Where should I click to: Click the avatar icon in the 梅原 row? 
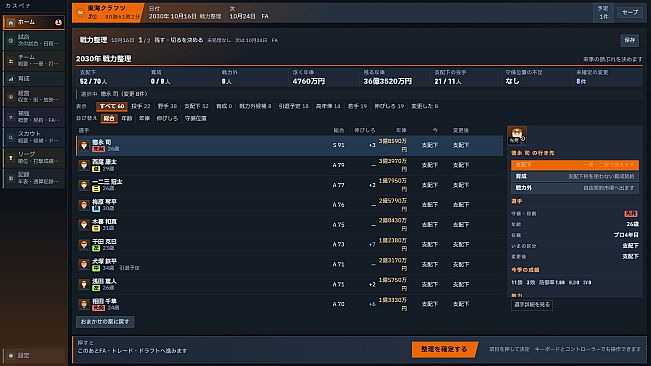click(84, 205)
